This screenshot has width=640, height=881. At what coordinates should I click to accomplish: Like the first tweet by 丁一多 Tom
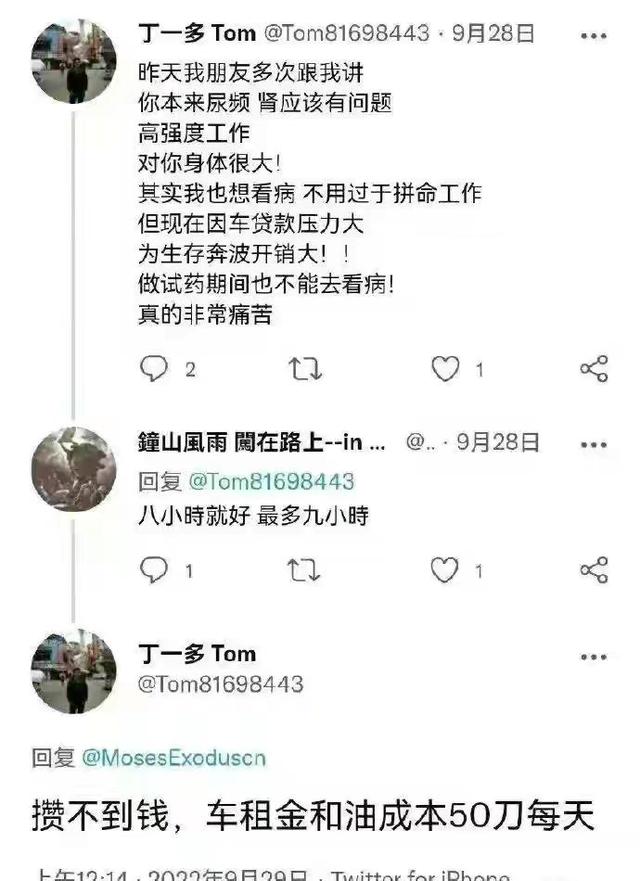445,369
